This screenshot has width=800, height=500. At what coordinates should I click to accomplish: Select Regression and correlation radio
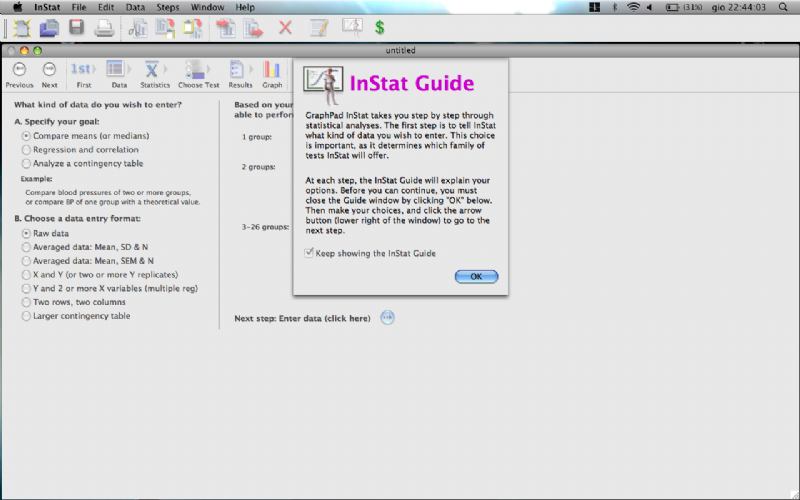(26, 150)
